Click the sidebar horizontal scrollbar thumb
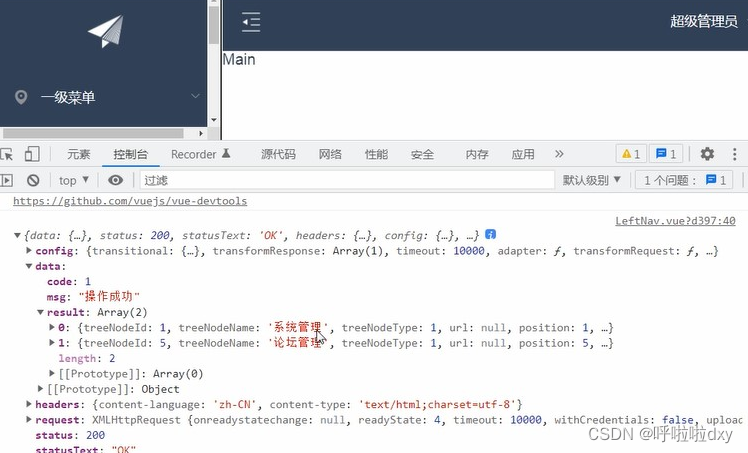The height and width of the screenshot is (453, 748). tap(93, 133)
